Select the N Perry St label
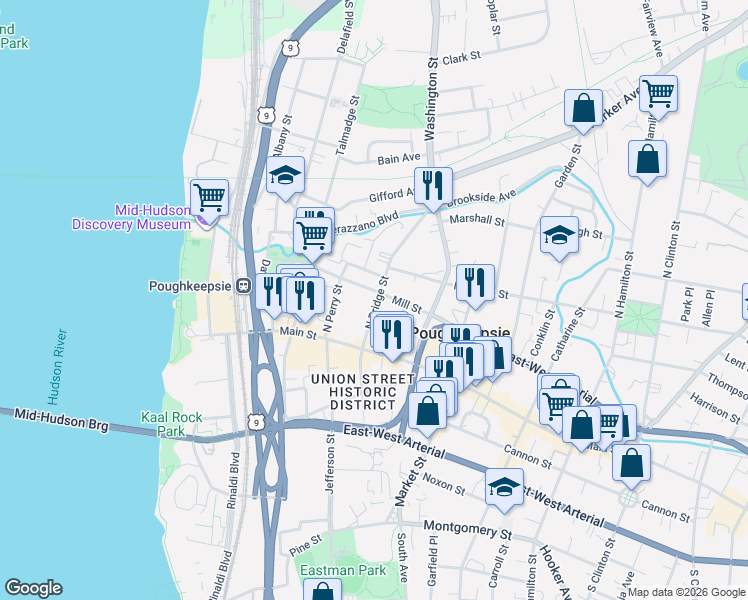Screen dimensions: 748x600 click(x=332, y=308)
